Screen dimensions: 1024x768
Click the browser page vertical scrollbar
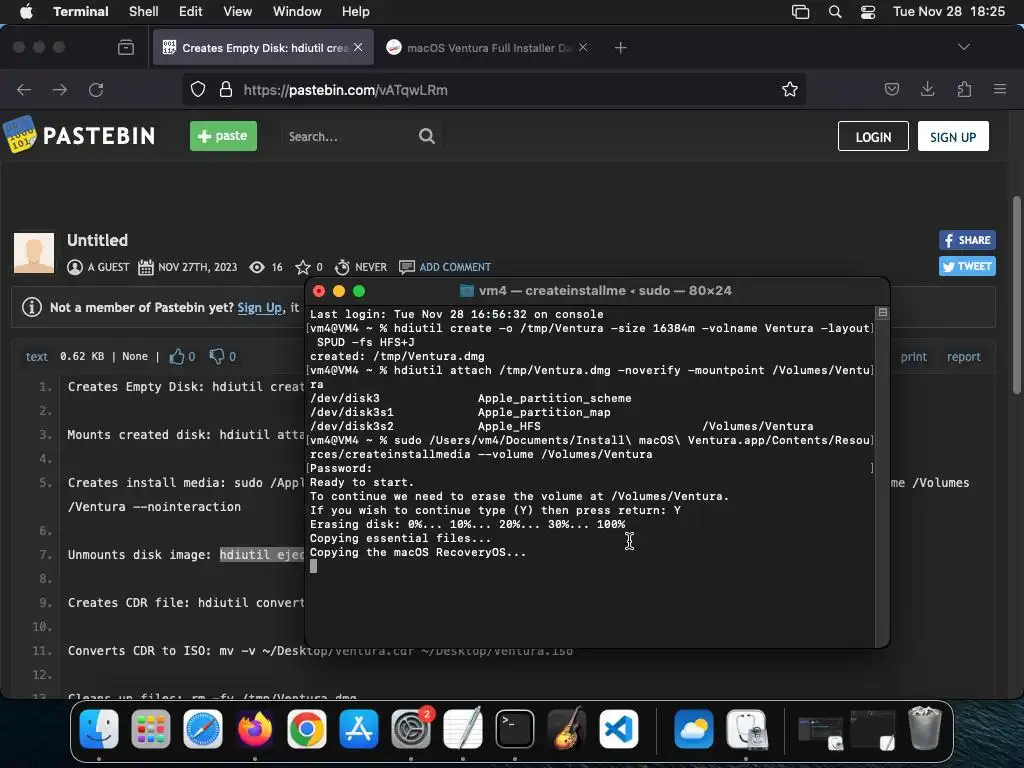[x=1017, y=295]
